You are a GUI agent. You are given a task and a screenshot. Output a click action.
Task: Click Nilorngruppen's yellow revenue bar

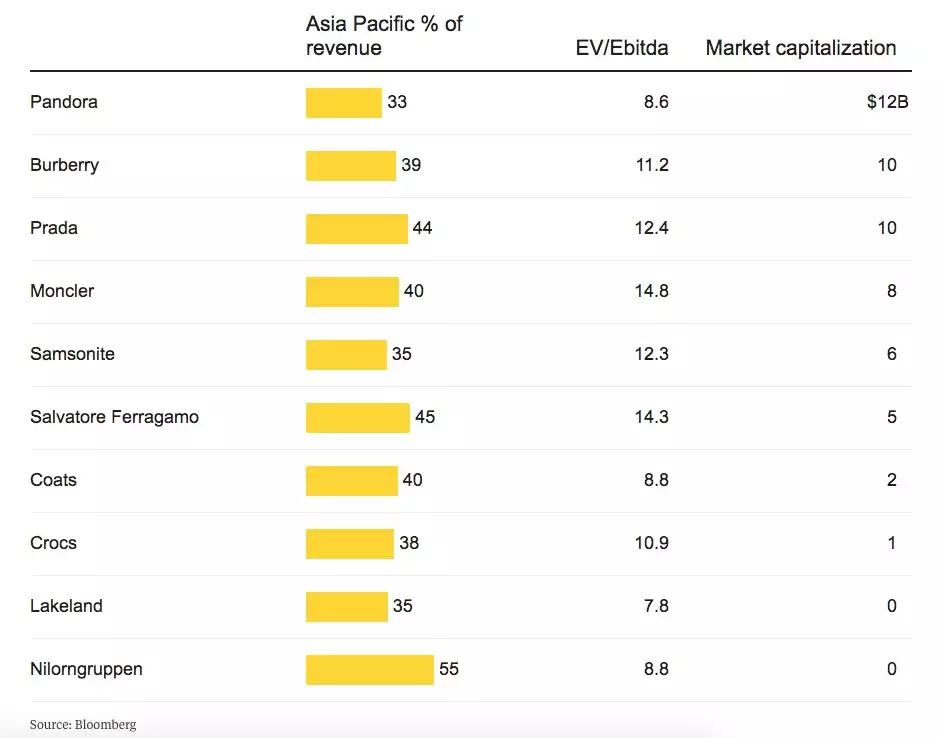pos(370,669)
